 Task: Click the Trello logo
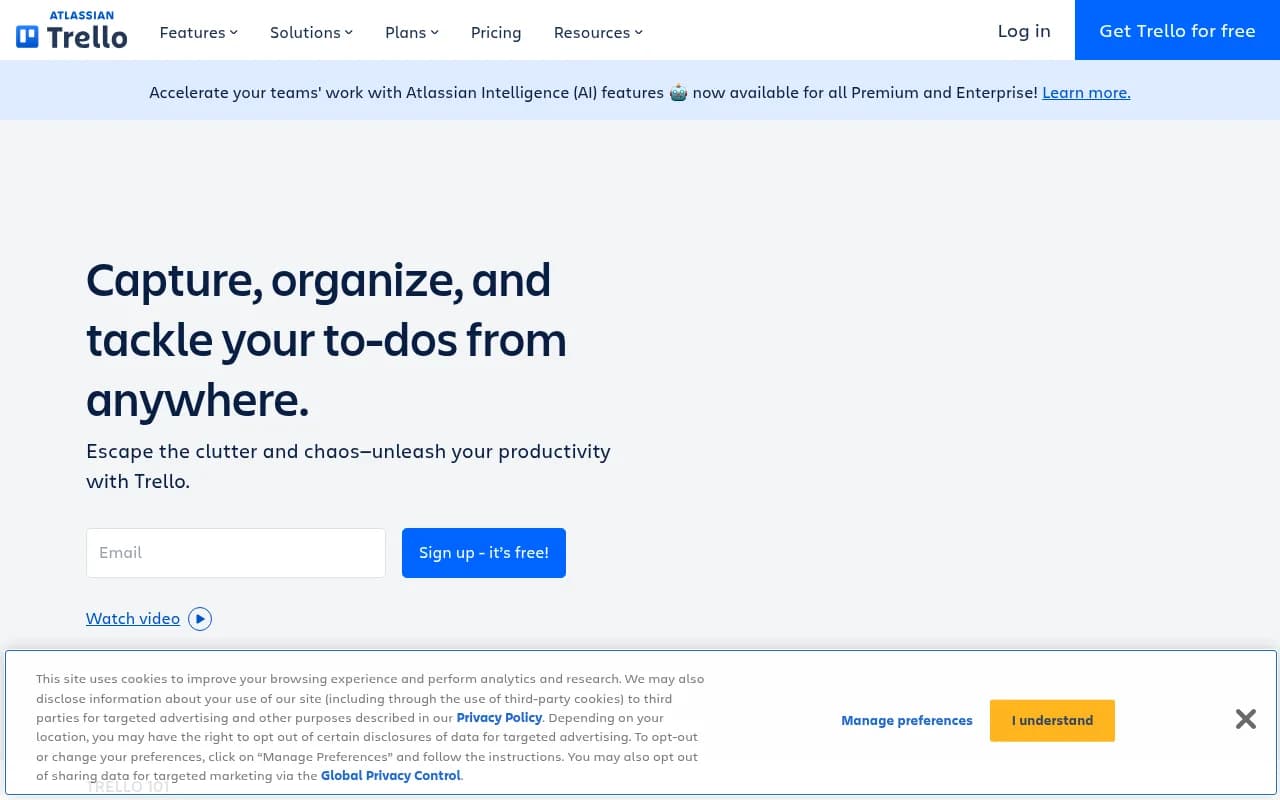(70, 31)
